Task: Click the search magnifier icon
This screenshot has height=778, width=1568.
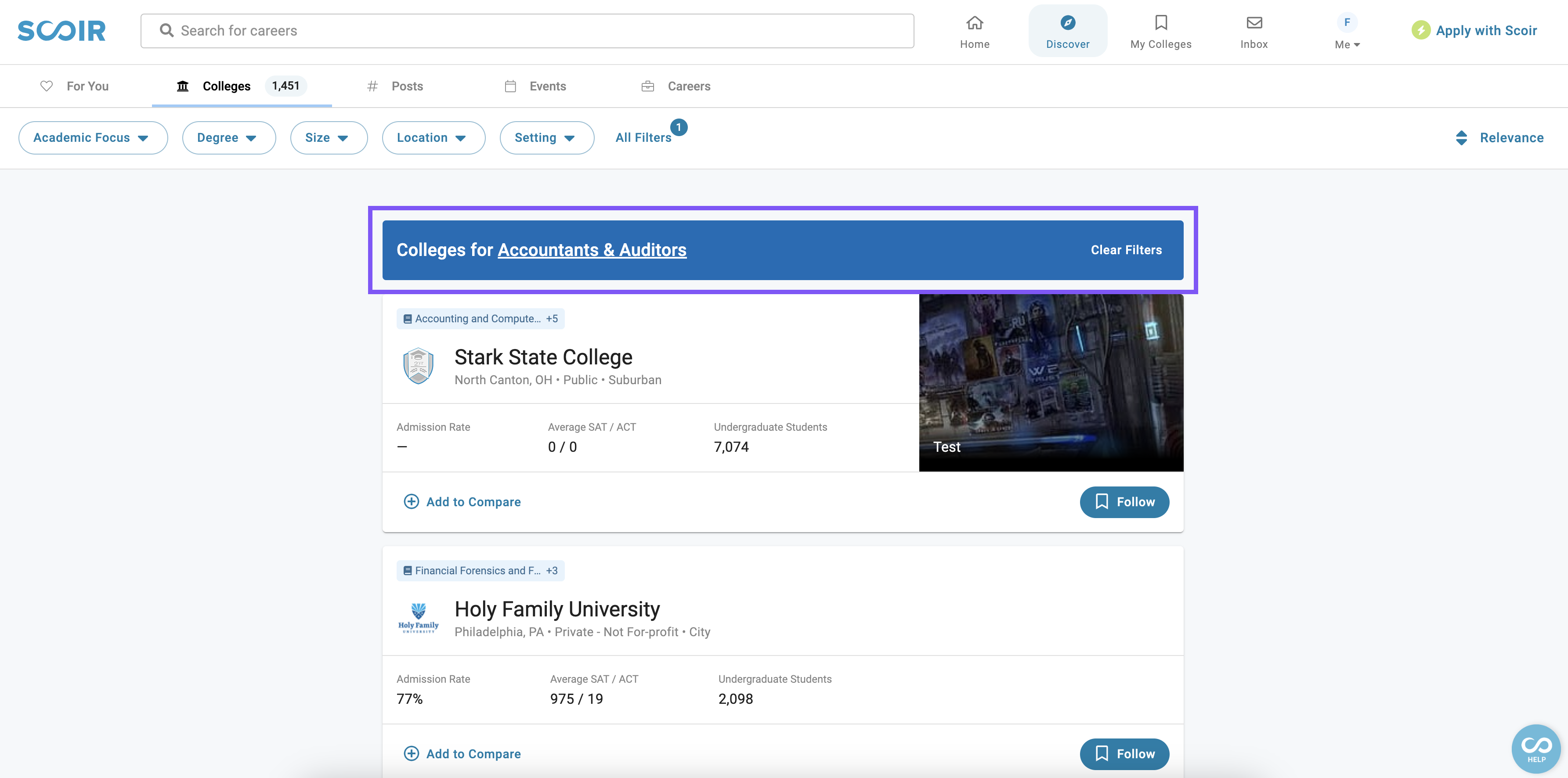Action: pos(166,30)
